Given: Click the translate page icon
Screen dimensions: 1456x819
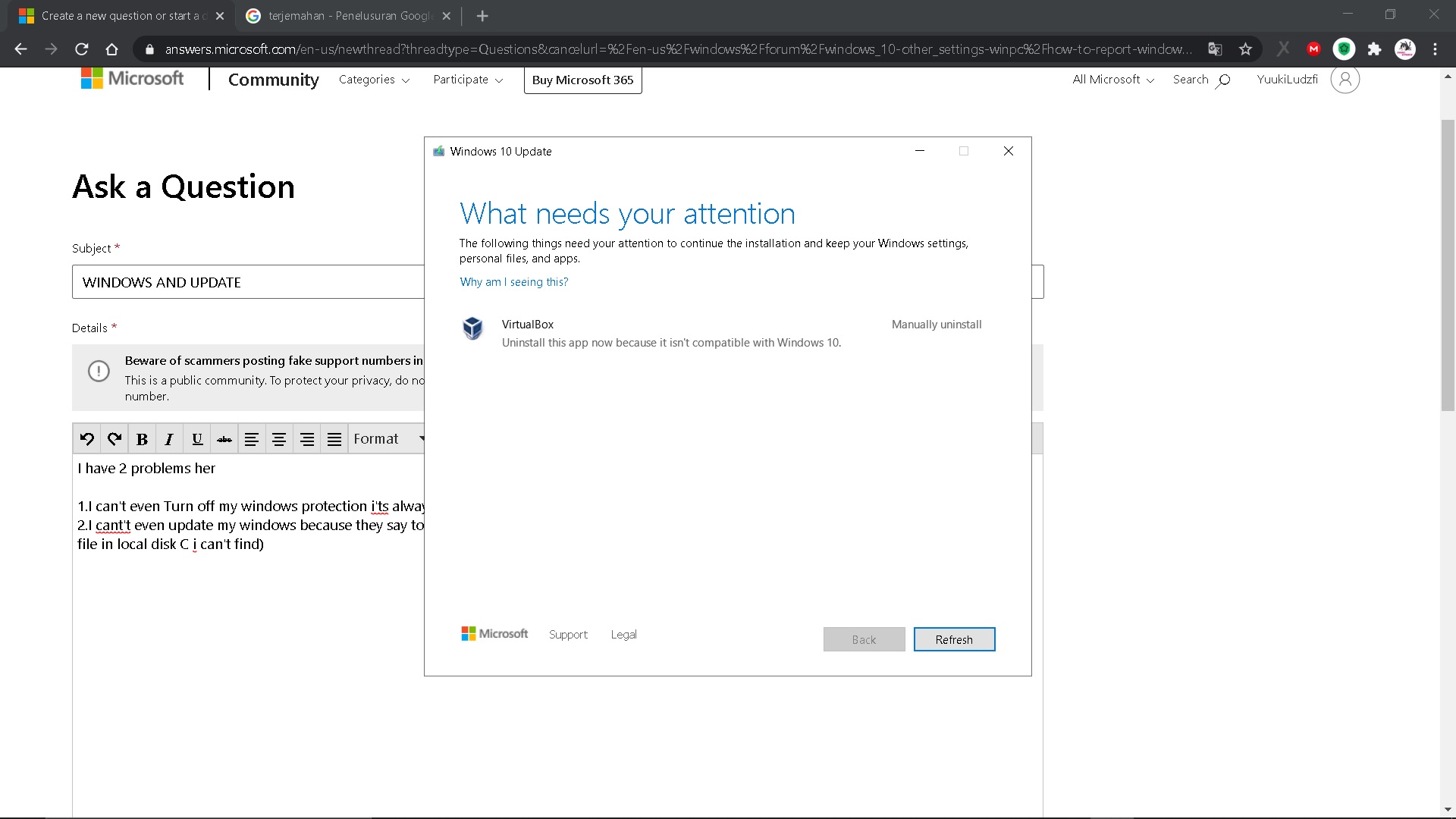Looking at the screenshot, I should click(1216, 49).
